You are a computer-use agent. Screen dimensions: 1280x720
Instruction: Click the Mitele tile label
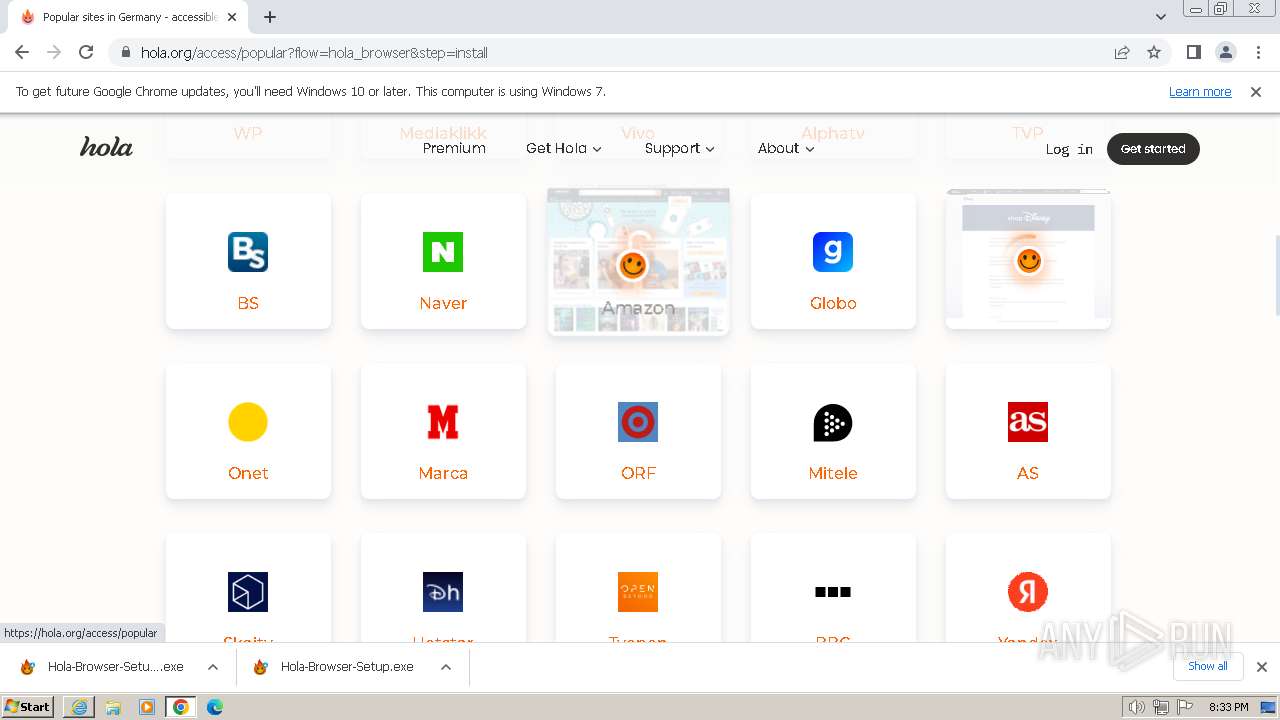833,473
